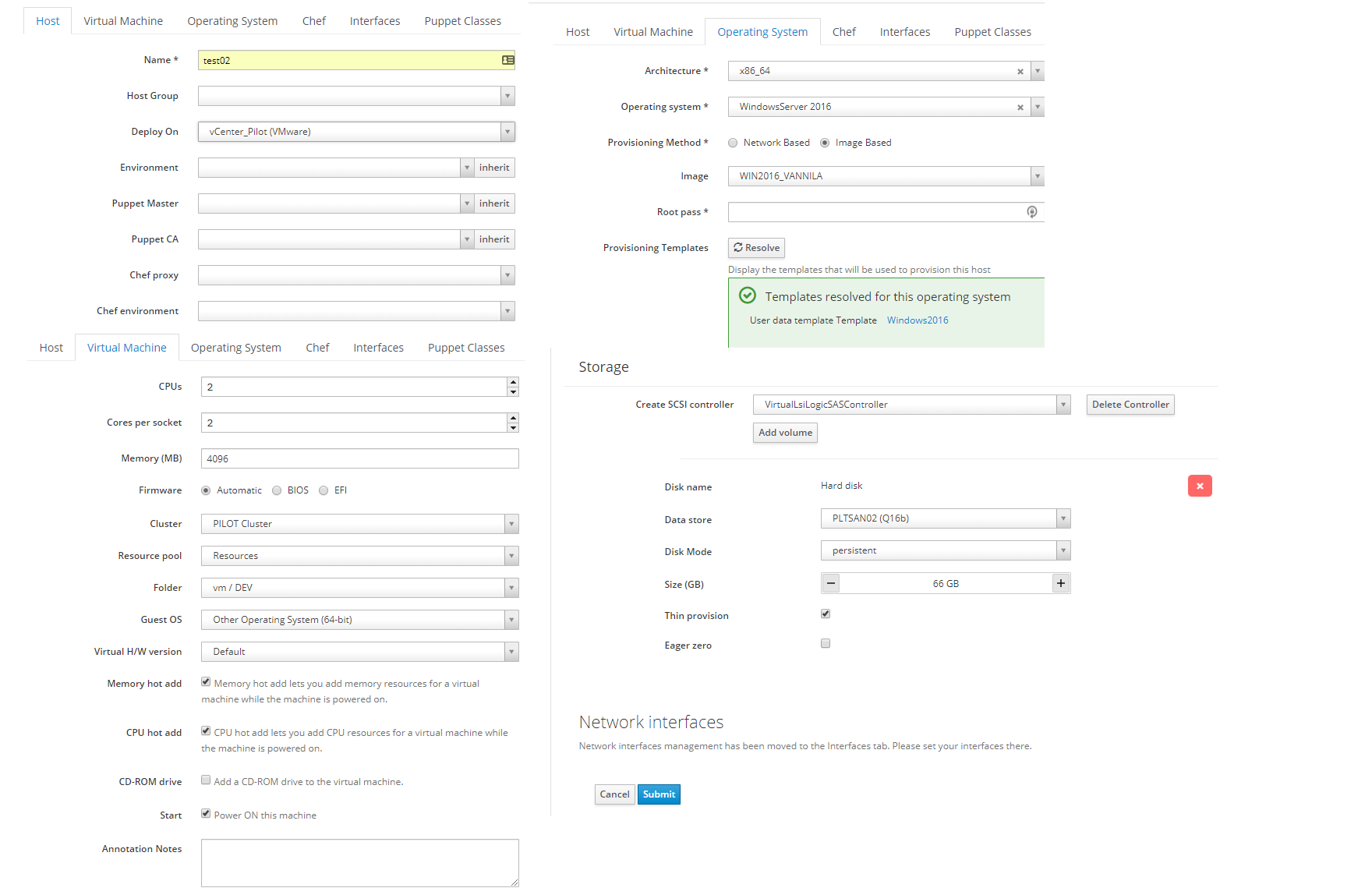Toggle Power ON this machine checkbox

[206, 813]
